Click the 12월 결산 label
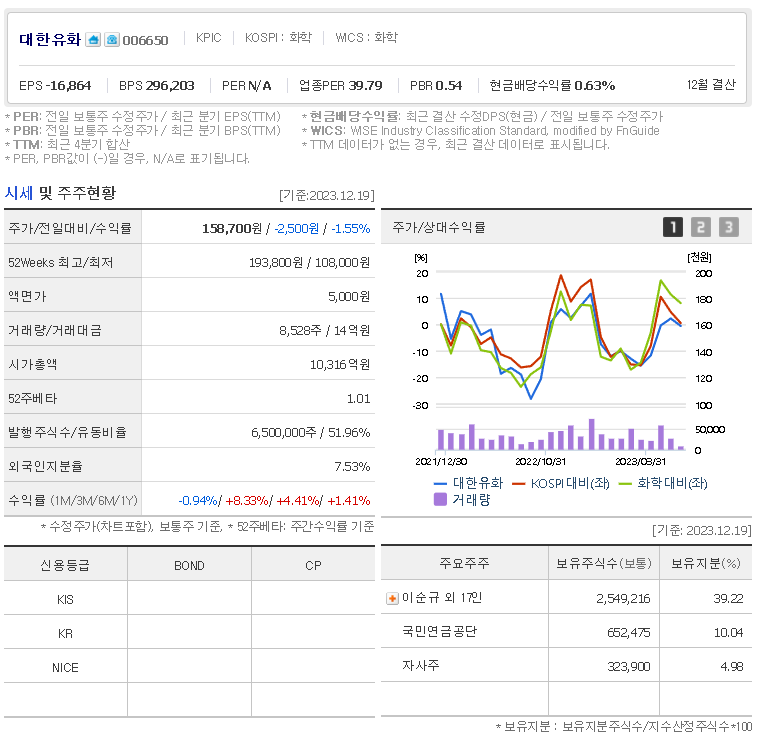760x739 pixels. [x=711, y=85]
